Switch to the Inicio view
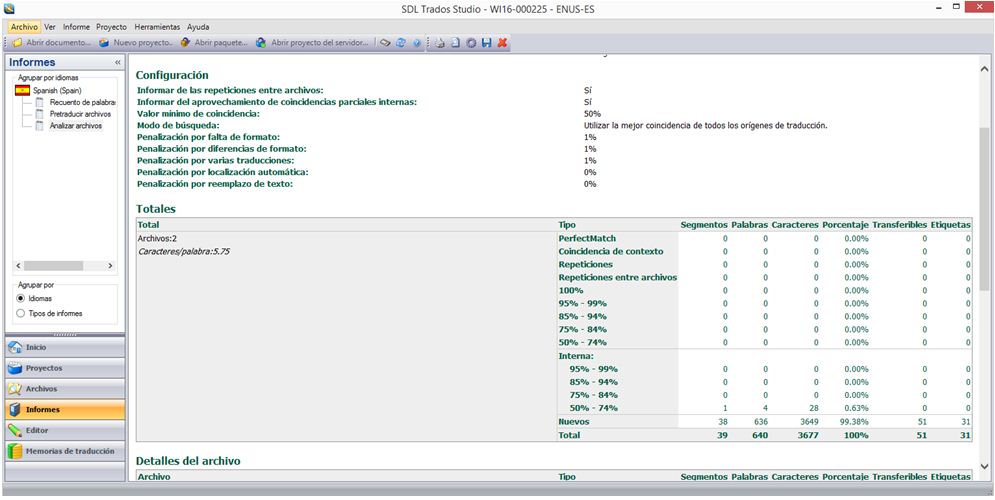Viewport: 995px width, 500px height. pyautogui.click(x=65, y=348)
